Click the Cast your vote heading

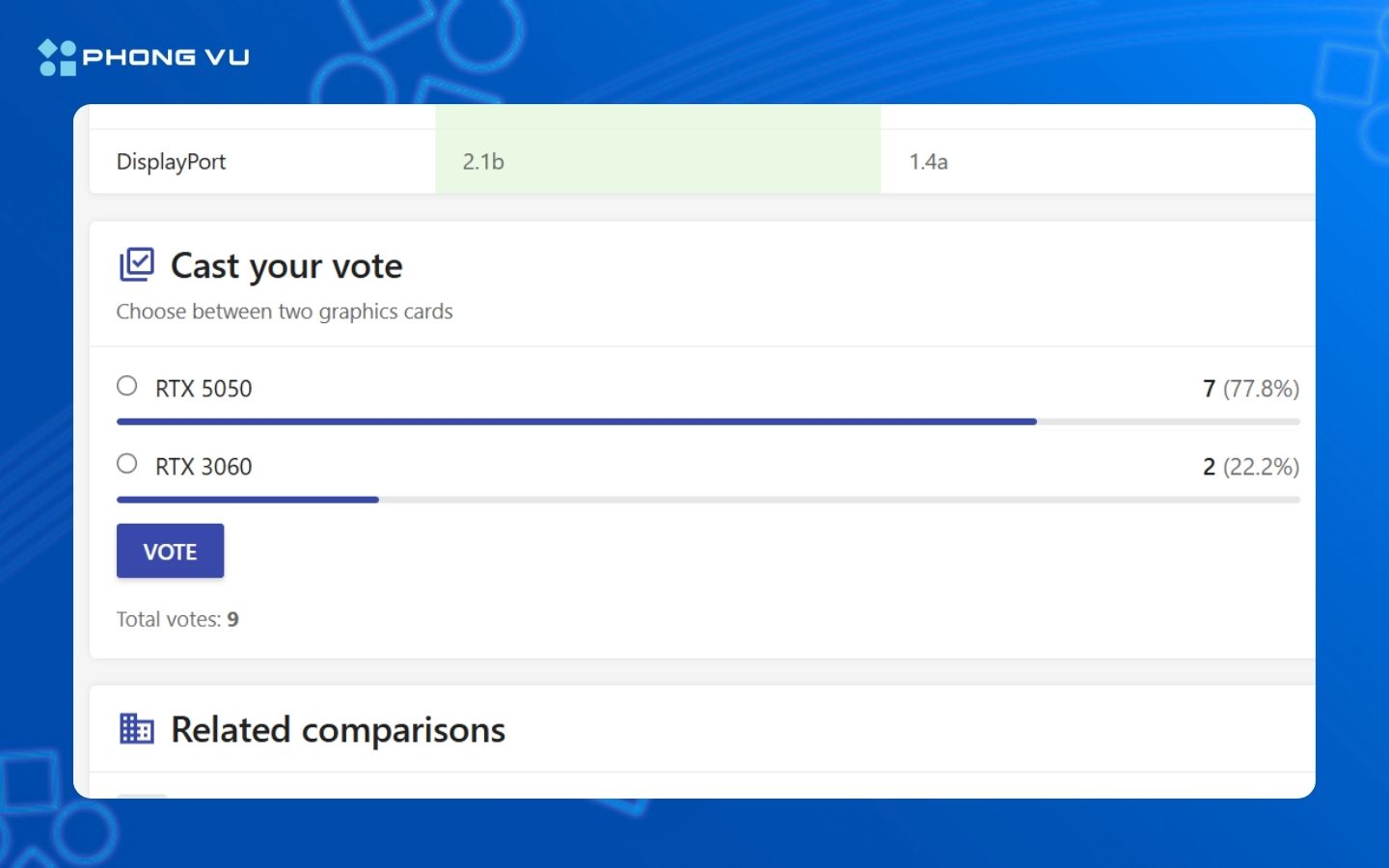tap(286, 266)
